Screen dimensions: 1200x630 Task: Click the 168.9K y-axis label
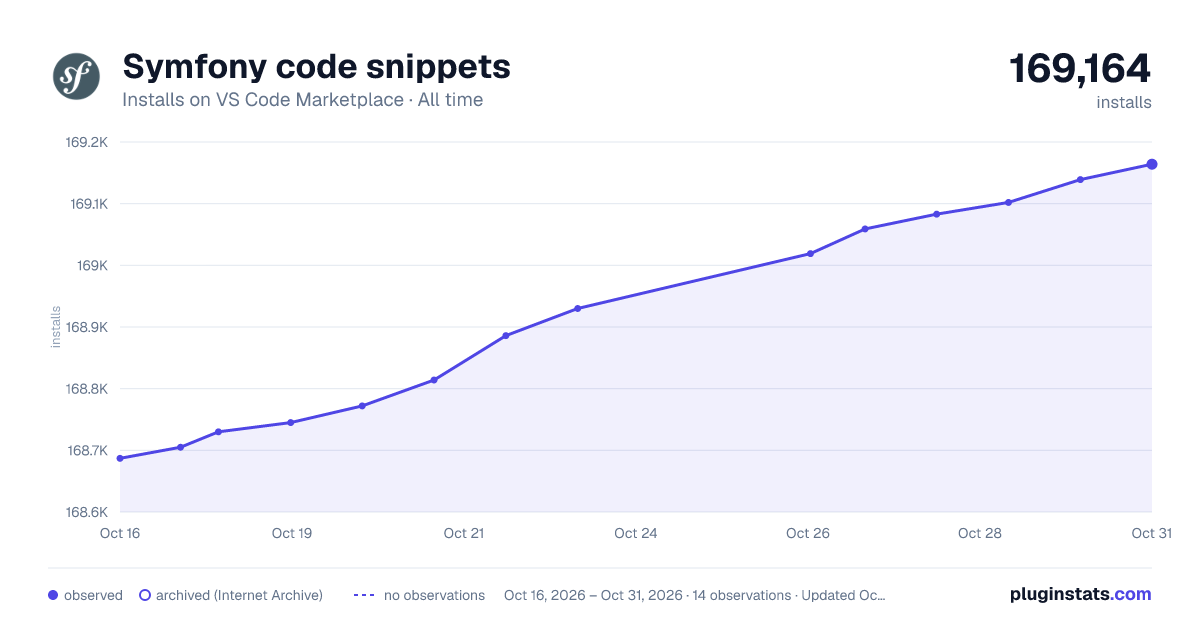point(86,327)
